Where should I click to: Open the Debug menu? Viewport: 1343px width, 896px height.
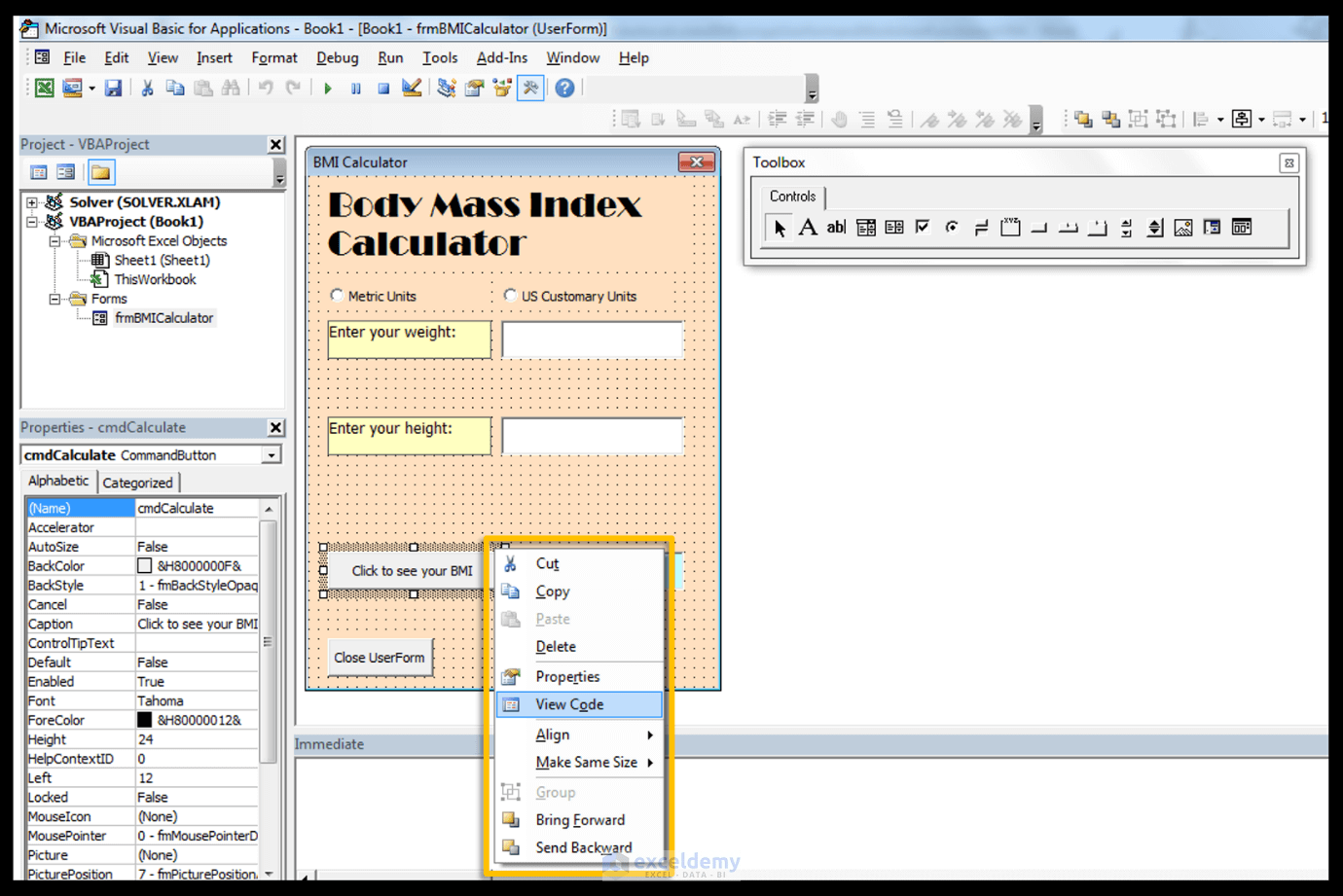[x=337, y=57]
